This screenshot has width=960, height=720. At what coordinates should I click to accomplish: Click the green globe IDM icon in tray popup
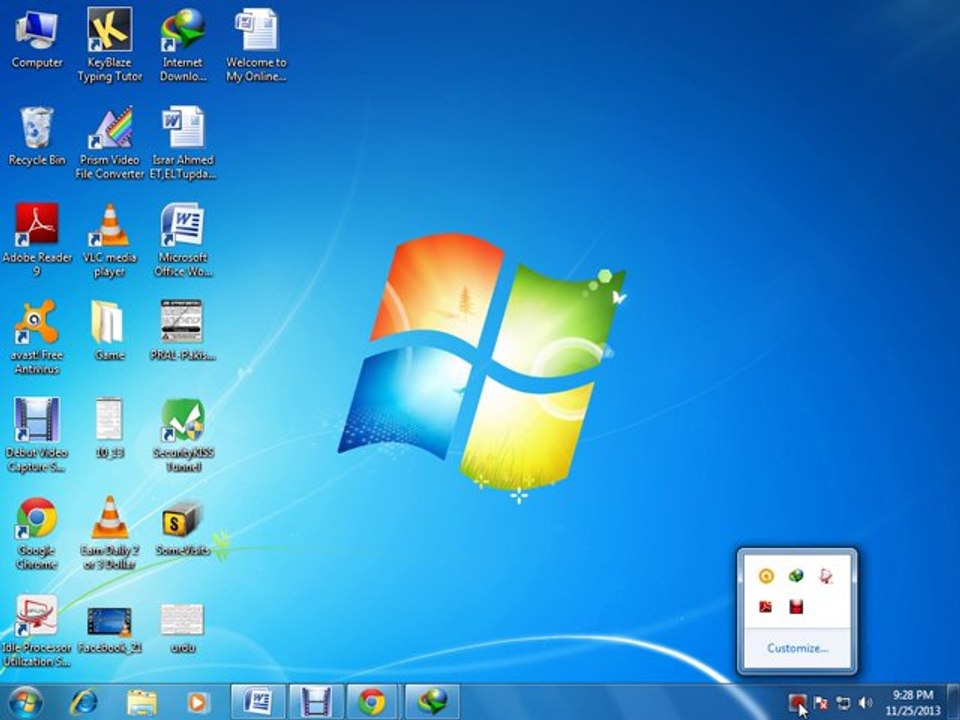[796, 576]
